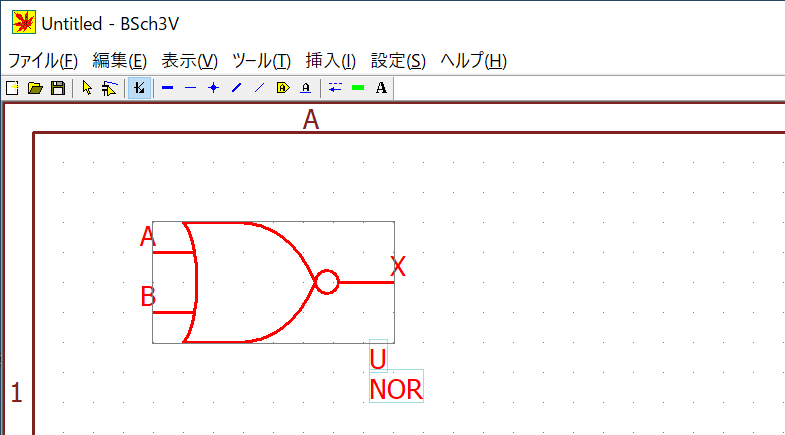
Task: Open the 挿入(I) menu
Action: tap(331, 61)
